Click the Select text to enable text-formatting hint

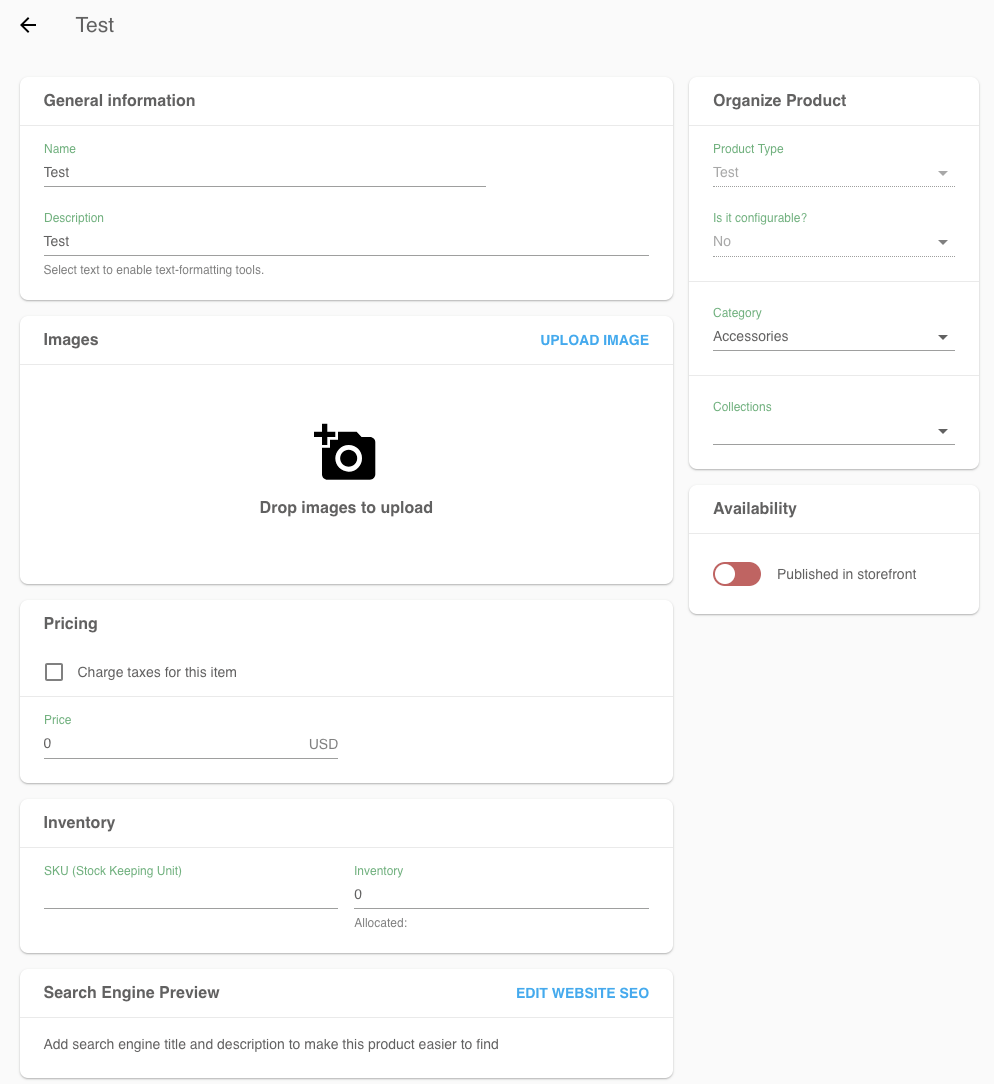153,270
